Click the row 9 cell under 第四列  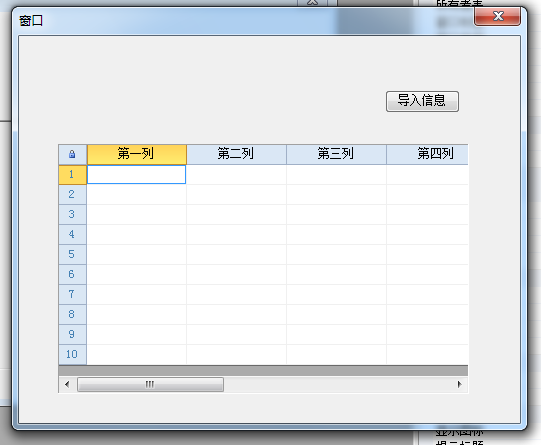click(x=427, y=334)
